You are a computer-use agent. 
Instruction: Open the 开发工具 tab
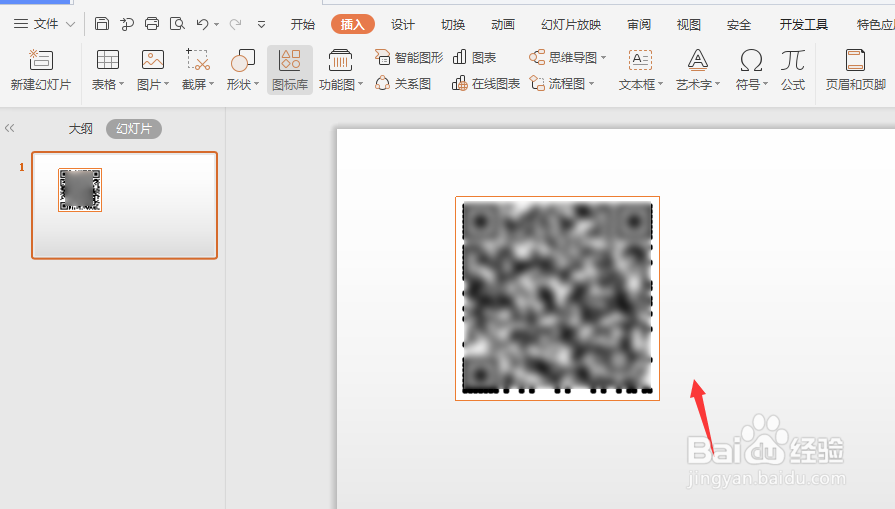click(x=804, y=25)
